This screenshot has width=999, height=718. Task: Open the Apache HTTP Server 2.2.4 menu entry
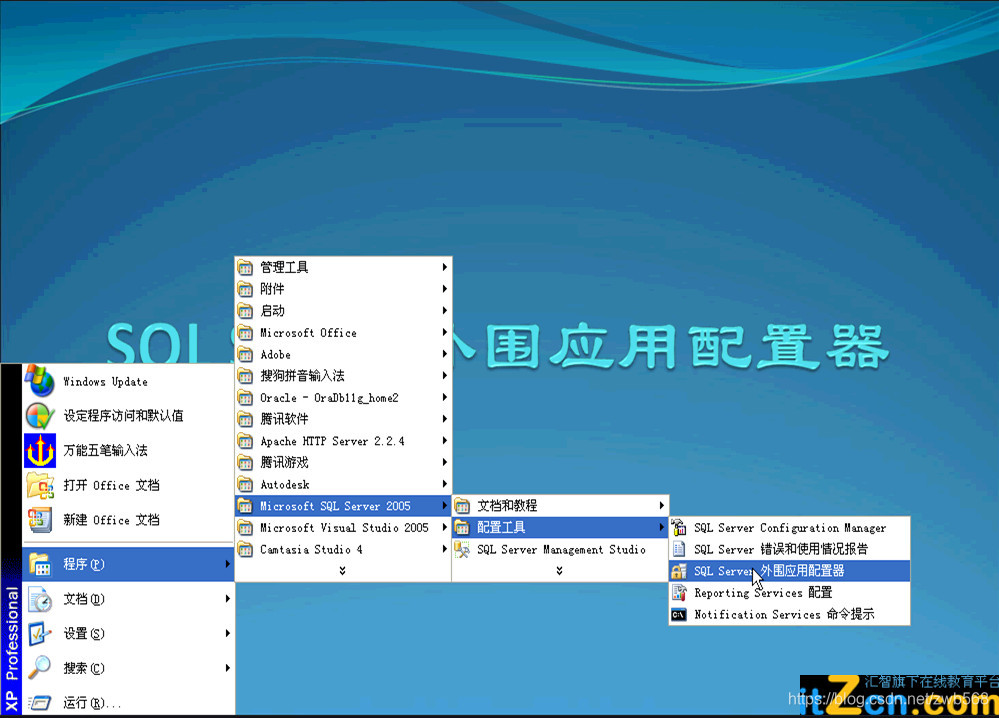(343, 441)
